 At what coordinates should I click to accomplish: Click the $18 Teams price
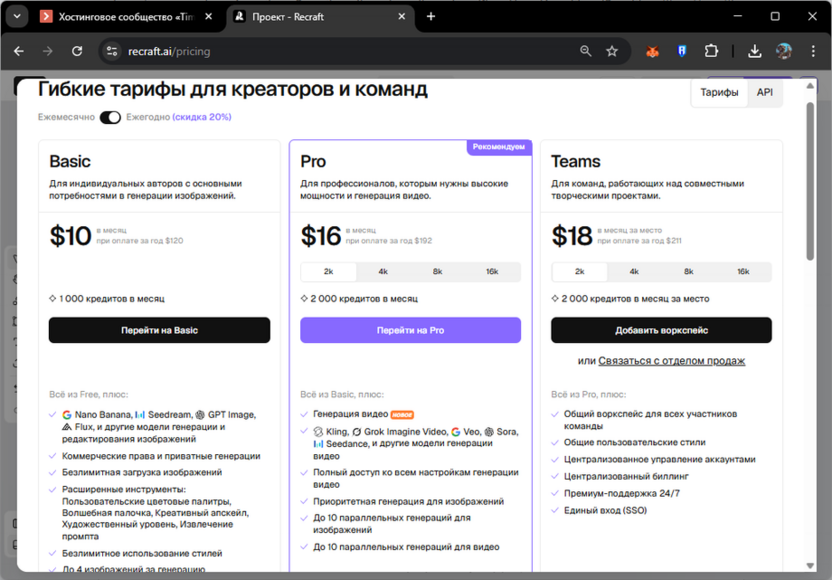coord(572,236)
